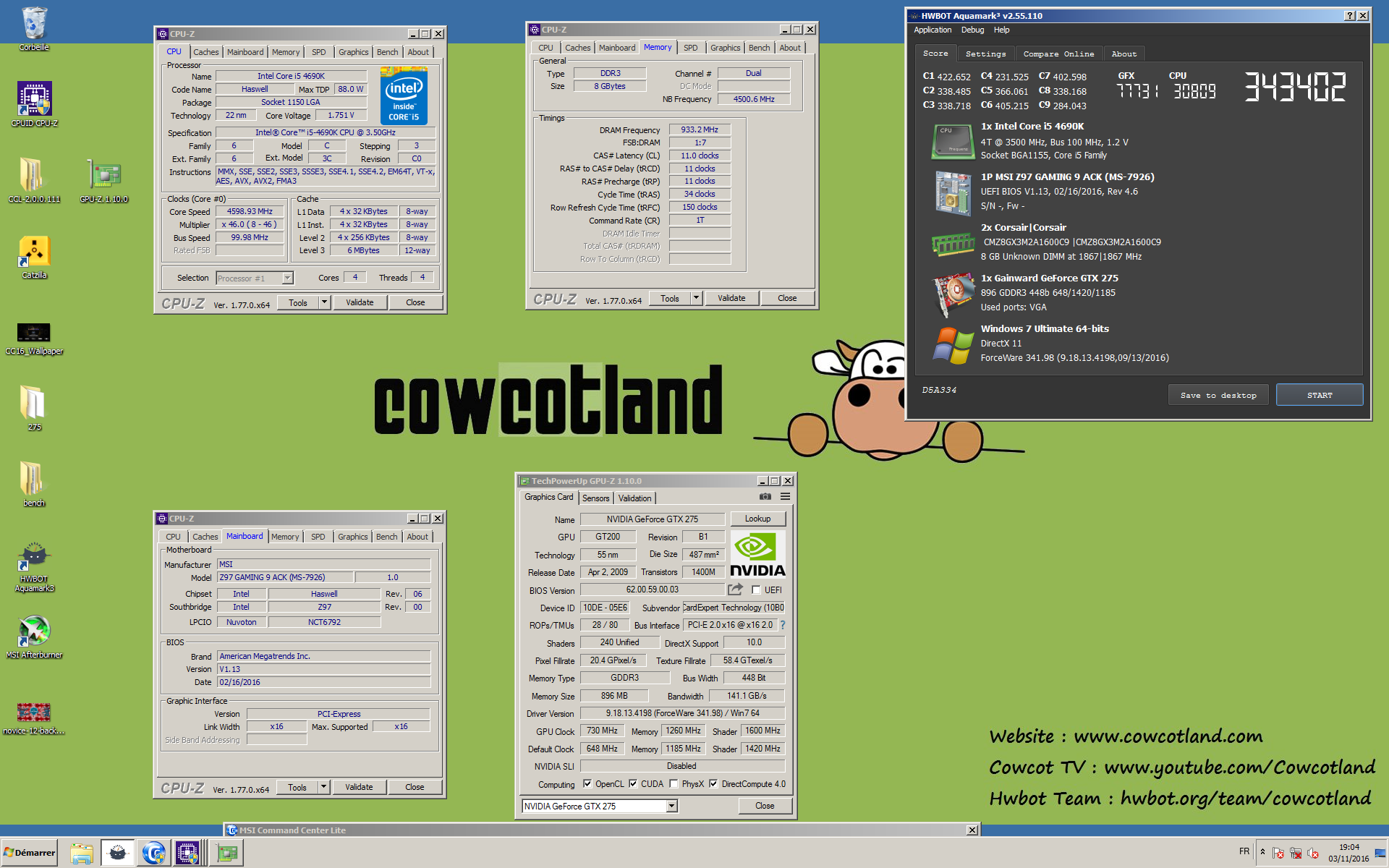Open Compare Online tab in Aquamark
The height and width of the screenshot is (868, 1389).
(x=1058, y=54)
